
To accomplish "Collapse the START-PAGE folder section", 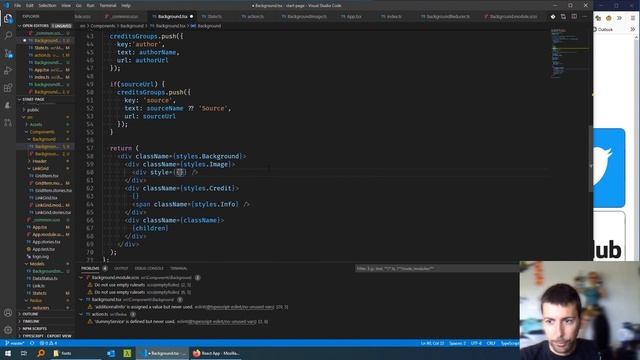I will 20,100.
